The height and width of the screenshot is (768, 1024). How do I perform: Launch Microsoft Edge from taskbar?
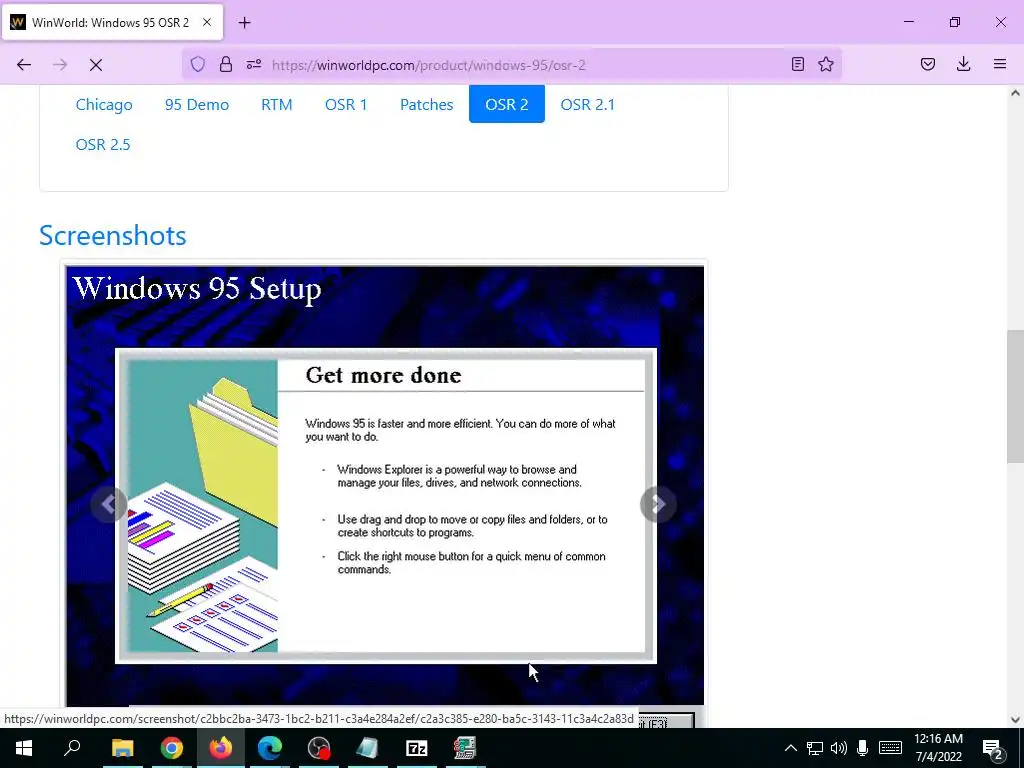pos(270,748)
